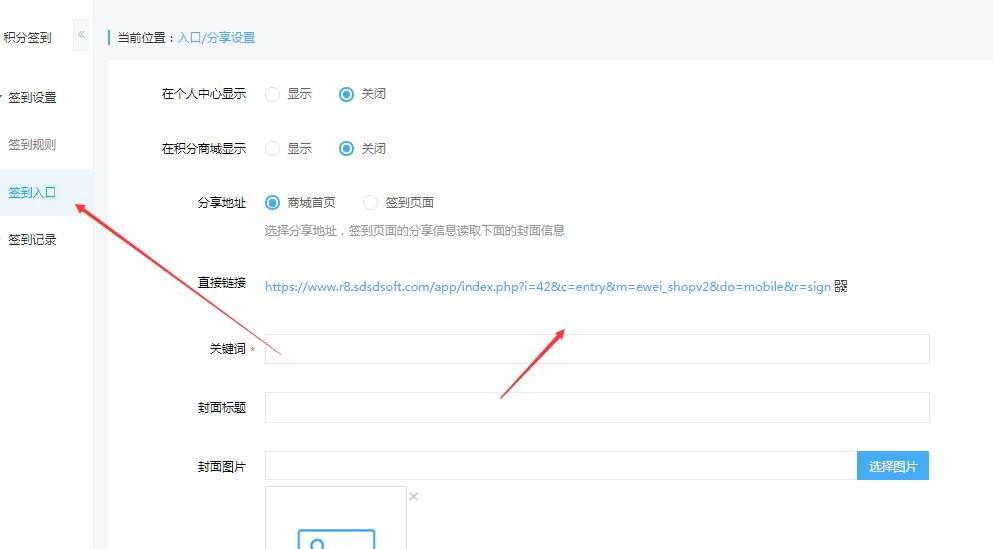Click the cover image thumbnail placeholder
This screenshot has height=549, width=993.
click(x=336, y=517)
